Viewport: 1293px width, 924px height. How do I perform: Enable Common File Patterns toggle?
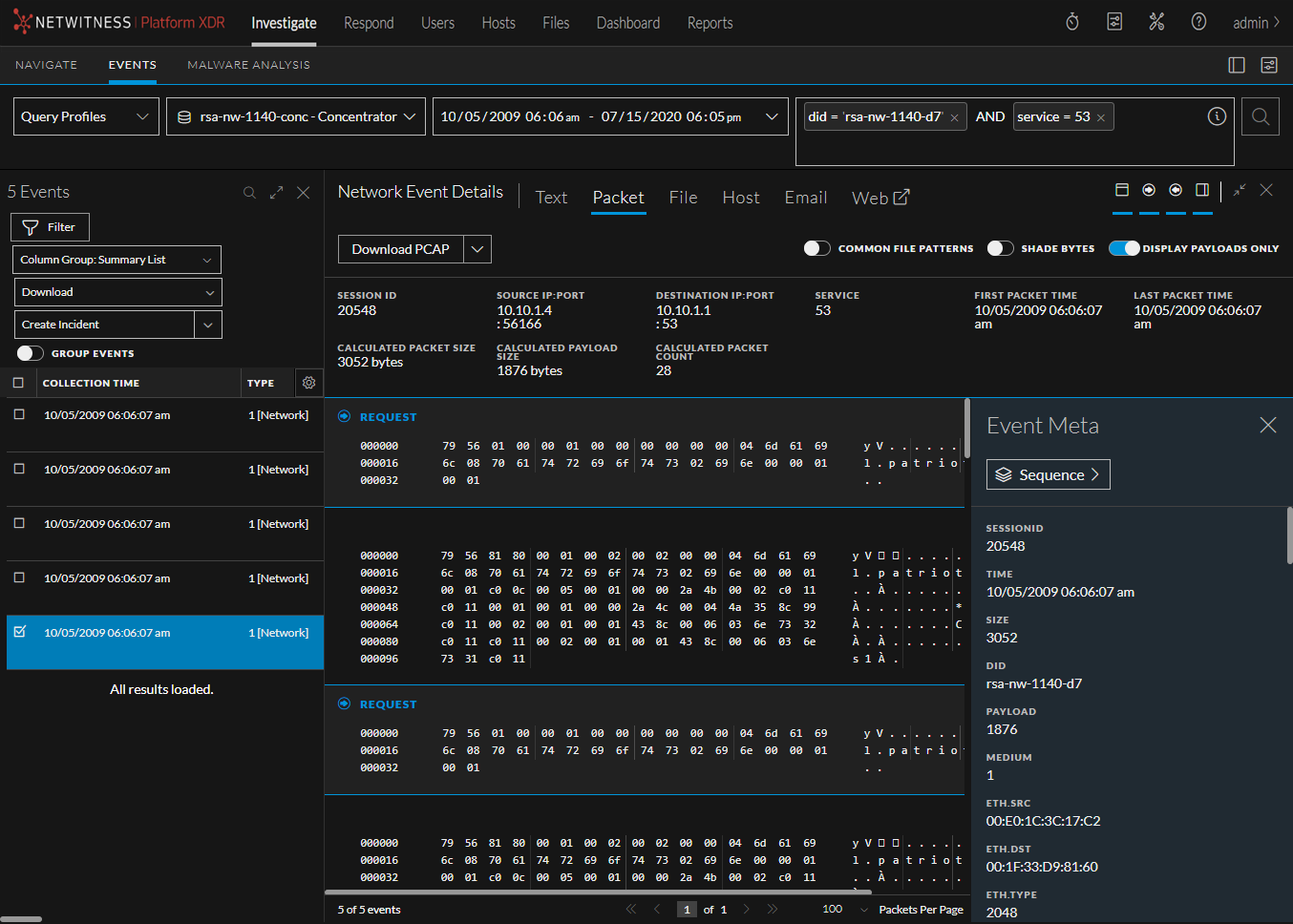pos(816,248)
